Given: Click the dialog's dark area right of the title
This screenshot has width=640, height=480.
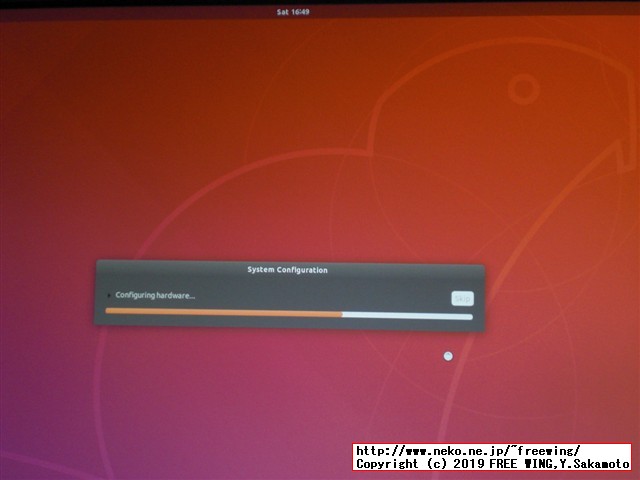Looking at the screenshot, I should [410, 270].
